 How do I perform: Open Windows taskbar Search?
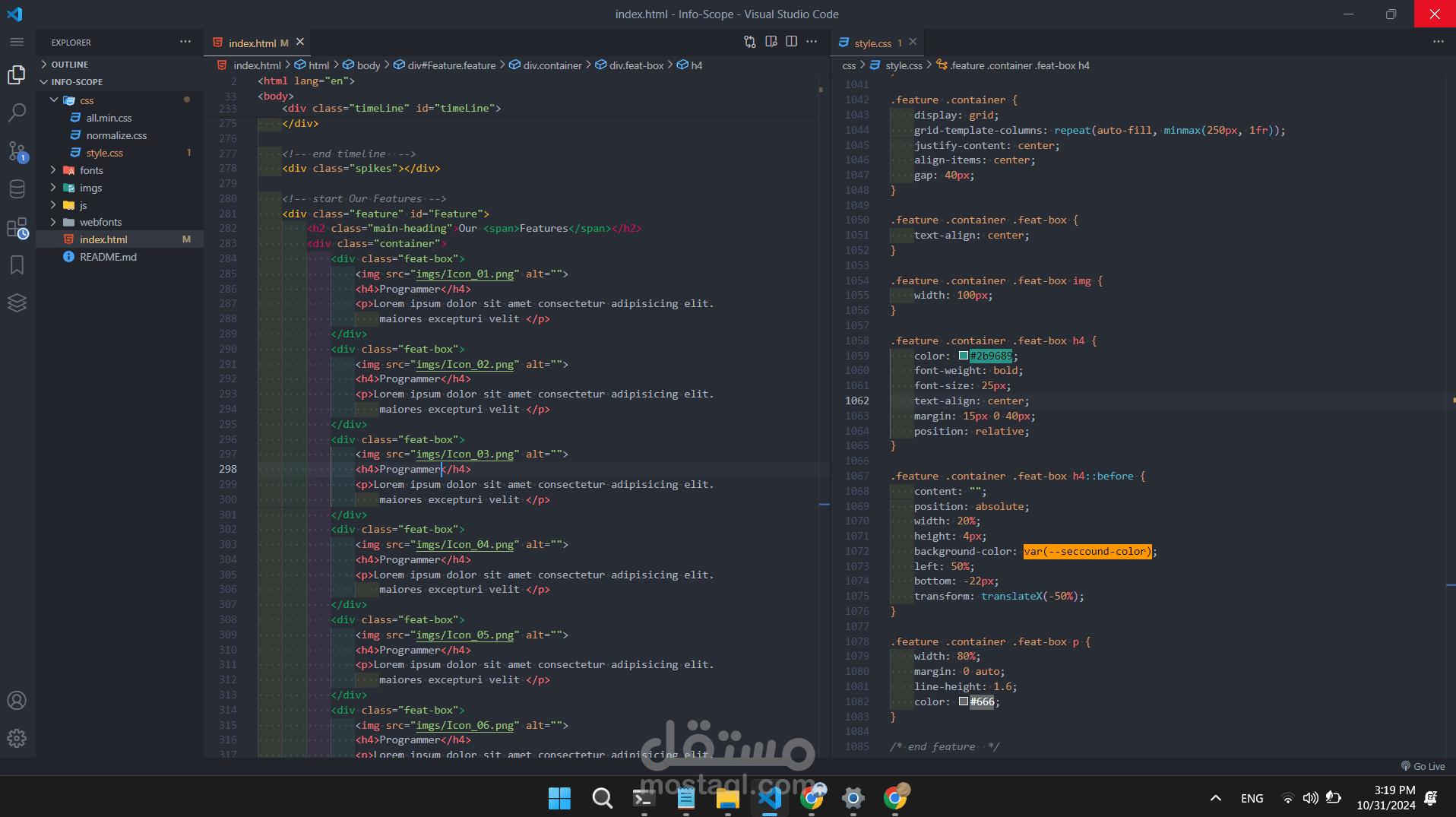pos(602,797)
